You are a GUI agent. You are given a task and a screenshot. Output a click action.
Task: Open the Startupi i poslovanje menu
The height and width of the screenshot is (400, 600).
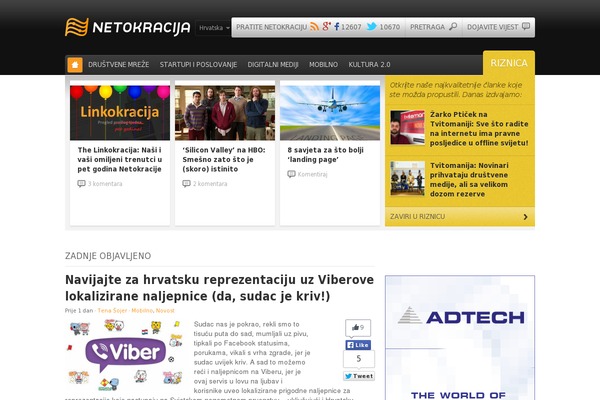pos(198,65)
